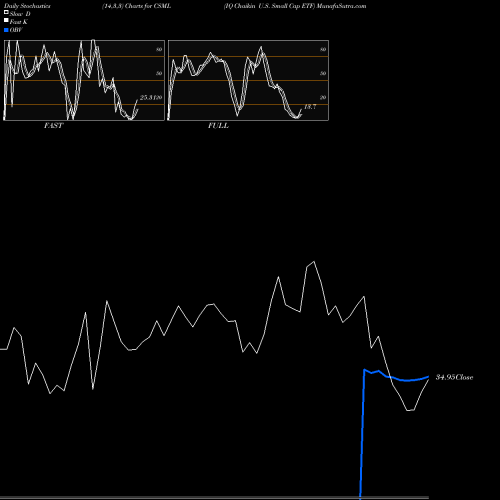This screenshot has height=500, width=500.
Task: Click the 'Slow D' legend label
Action: [x=20, y=14]
